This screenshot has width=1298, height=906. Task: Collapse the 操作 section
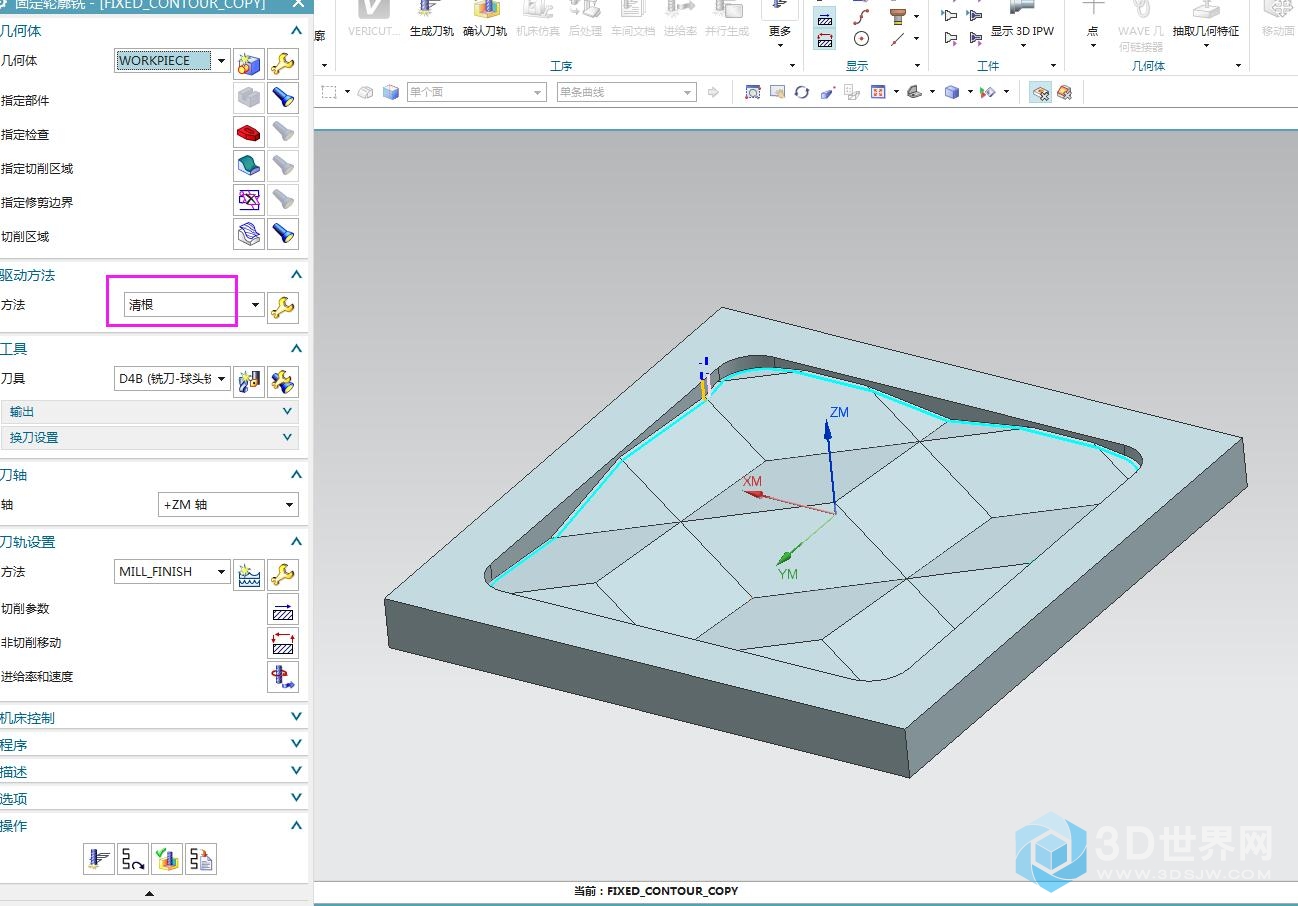click(296, 825)
